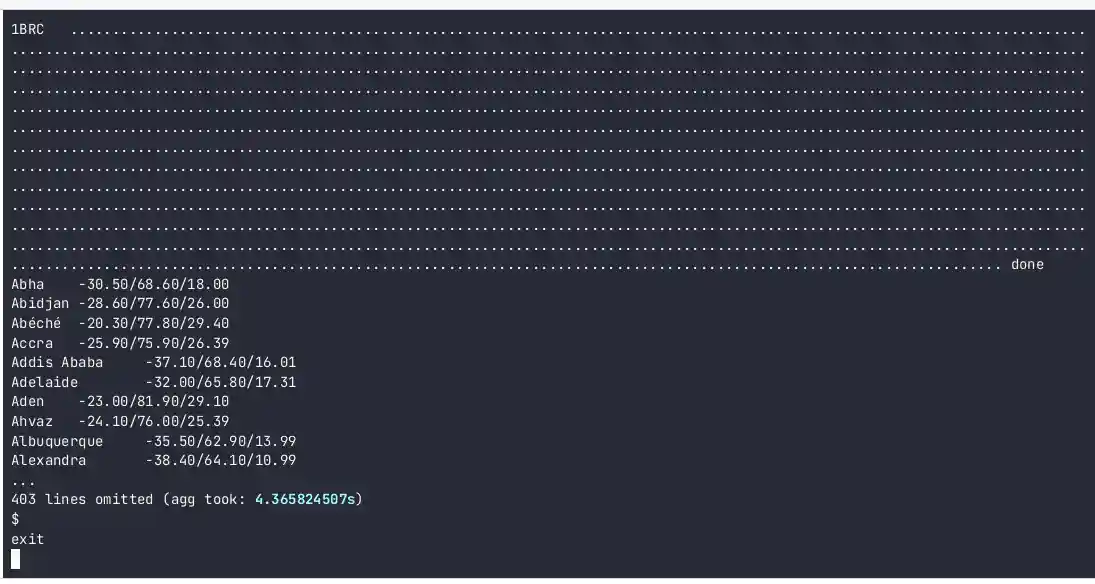This screenshot has height=584, width=1095.
Task: Click the word done after the dots
Action: 1027,265
